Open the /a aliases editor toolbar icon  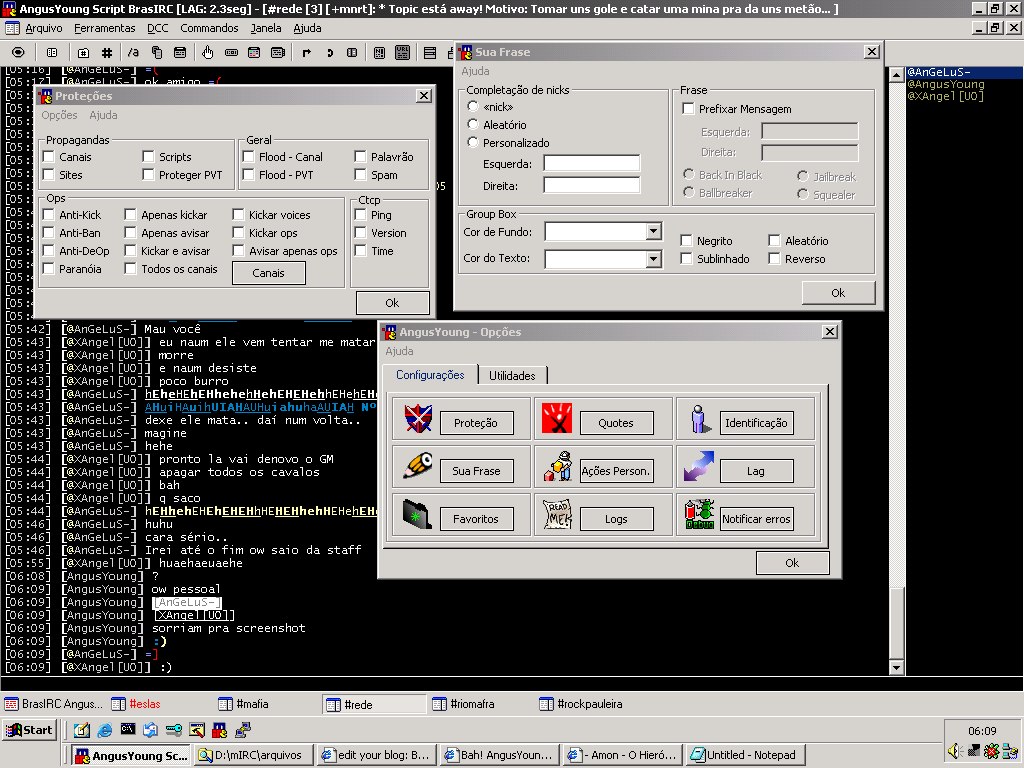tap(133, 52)
